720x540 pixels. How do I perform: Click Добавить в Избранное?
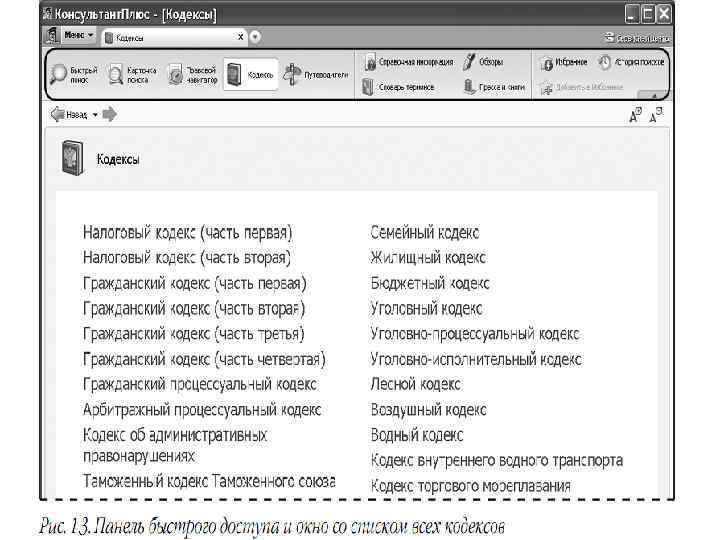coord(582,87)
